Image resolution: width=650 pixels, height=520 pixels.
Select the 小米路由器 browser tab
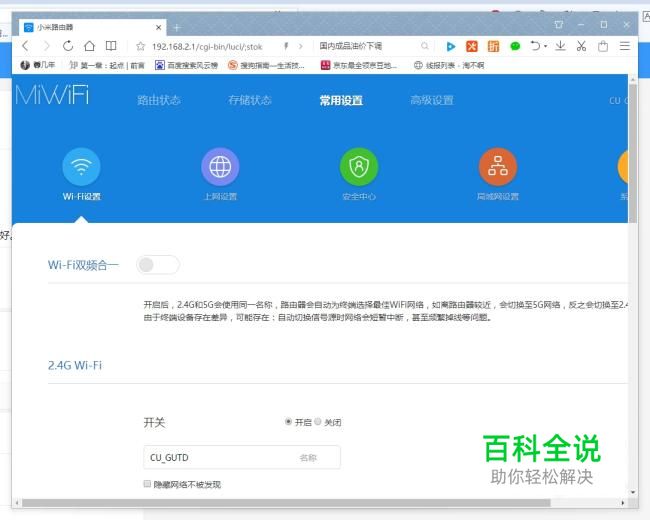[92, 27]
